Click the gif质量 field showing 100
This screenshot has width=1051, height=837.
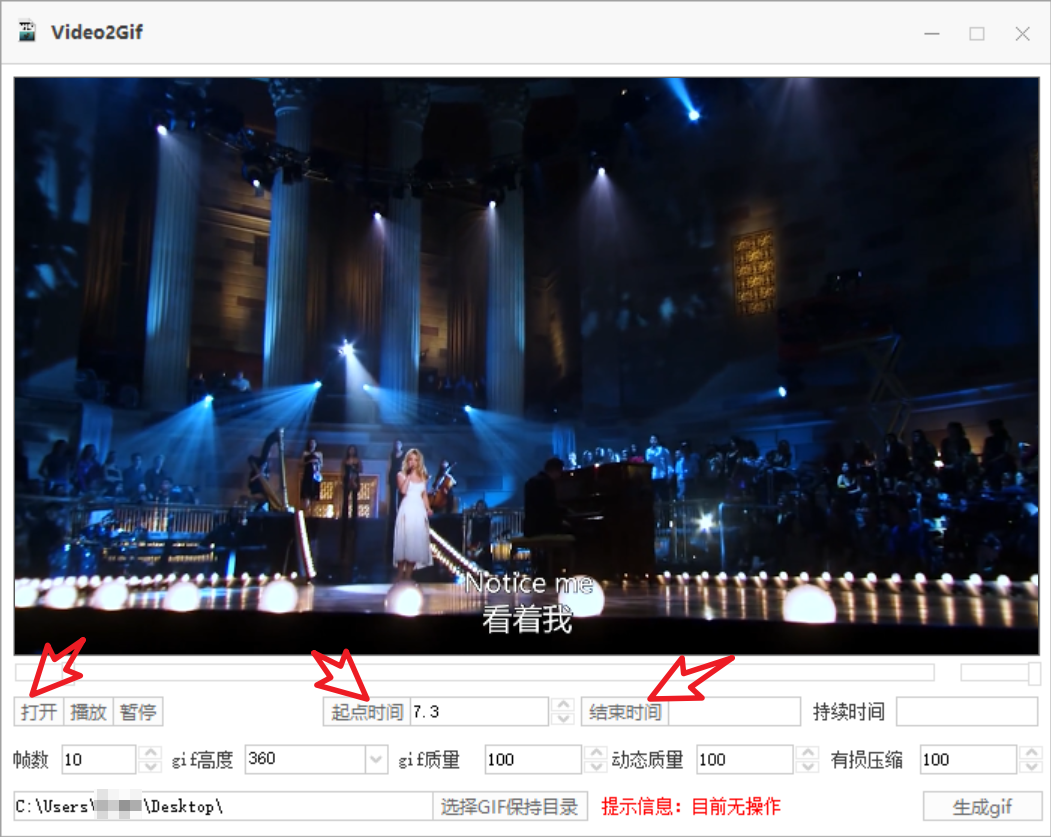coord(534,759)
